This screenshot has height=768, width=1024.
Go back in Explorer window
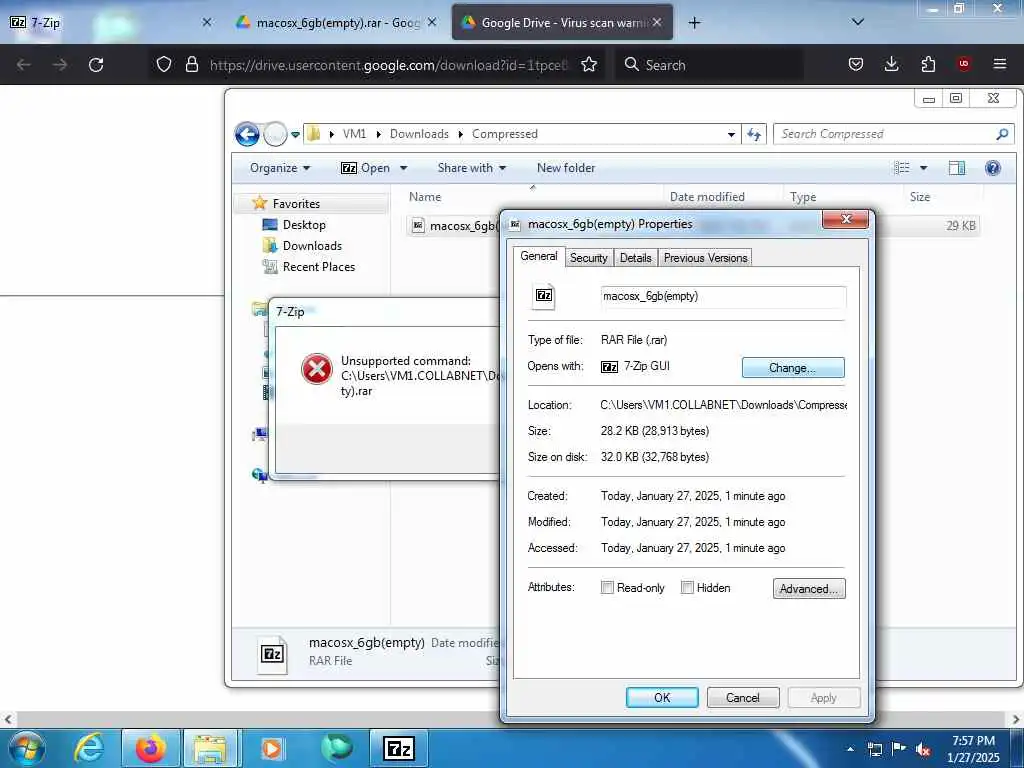247,135
